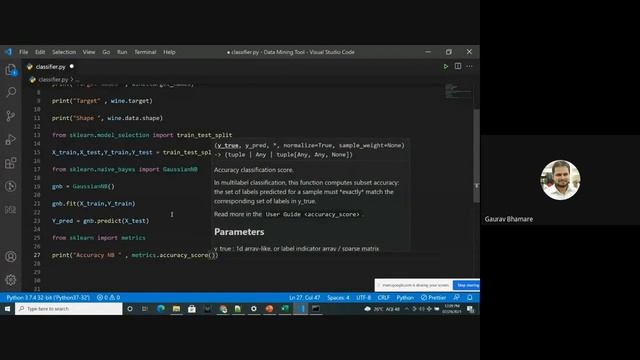Click the taskbar clock
This screenshot has width=640, height=360.
[x=452, y=309]
